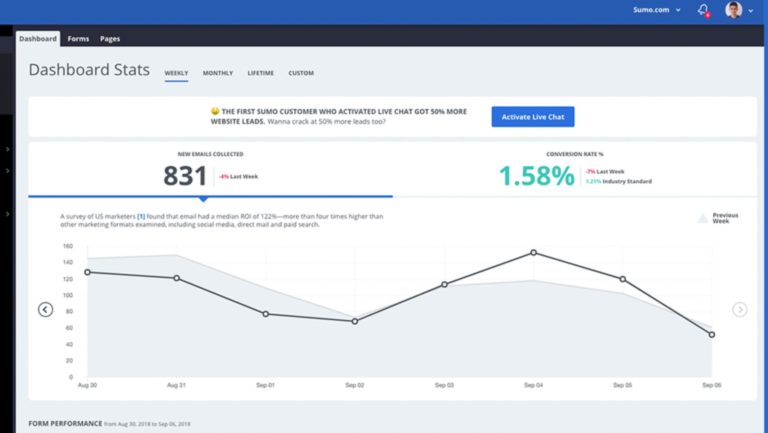Switch to the Pages tab

point(110,39)
